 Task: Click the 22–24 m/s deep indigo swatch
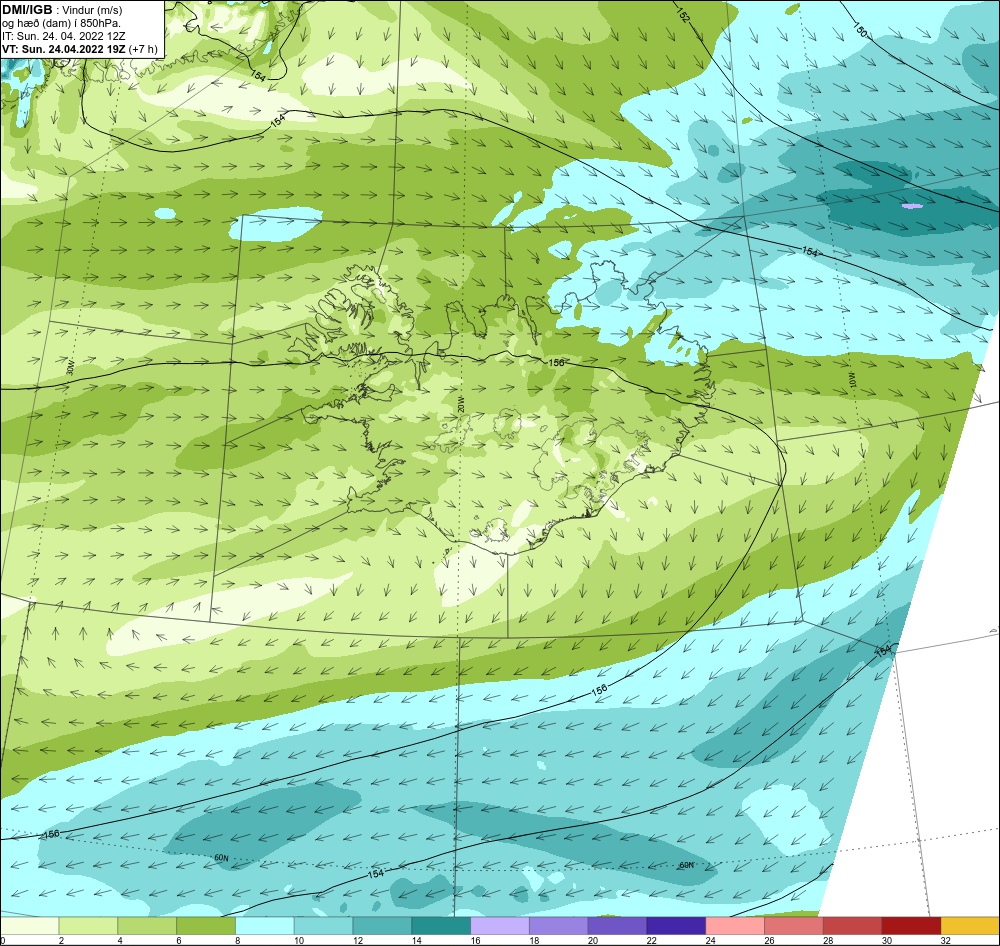pos(675,925)
